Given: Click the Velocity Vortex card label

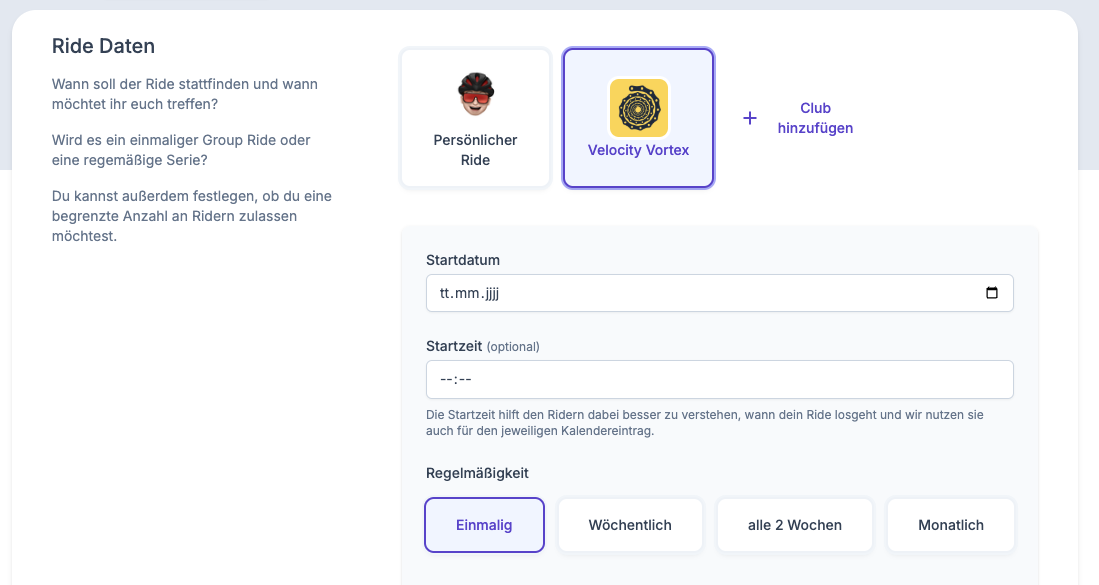Looking at the screenshot, I should pos(638,150).
